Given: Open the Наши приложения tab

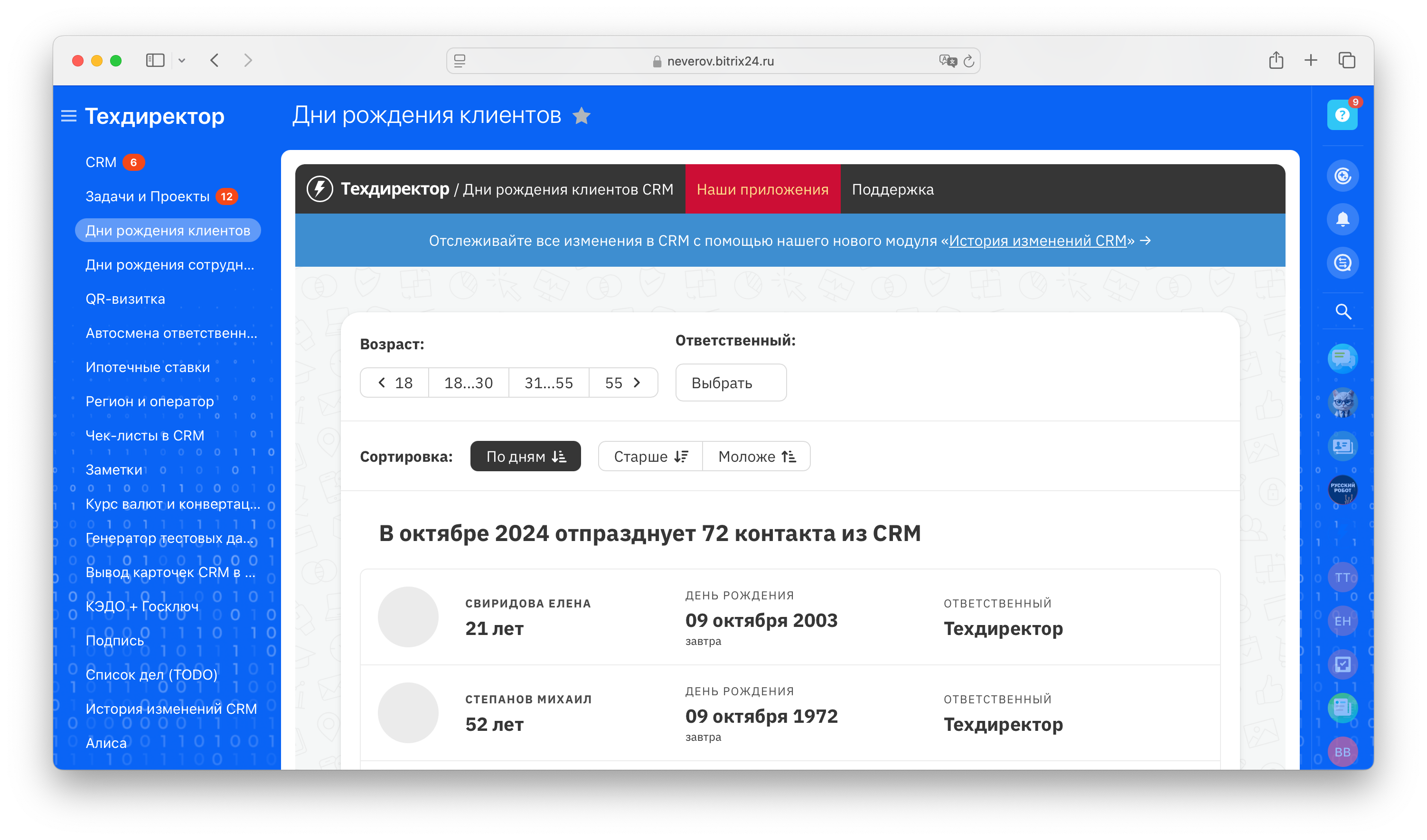Looking at the screenshot, I should 762,189.
